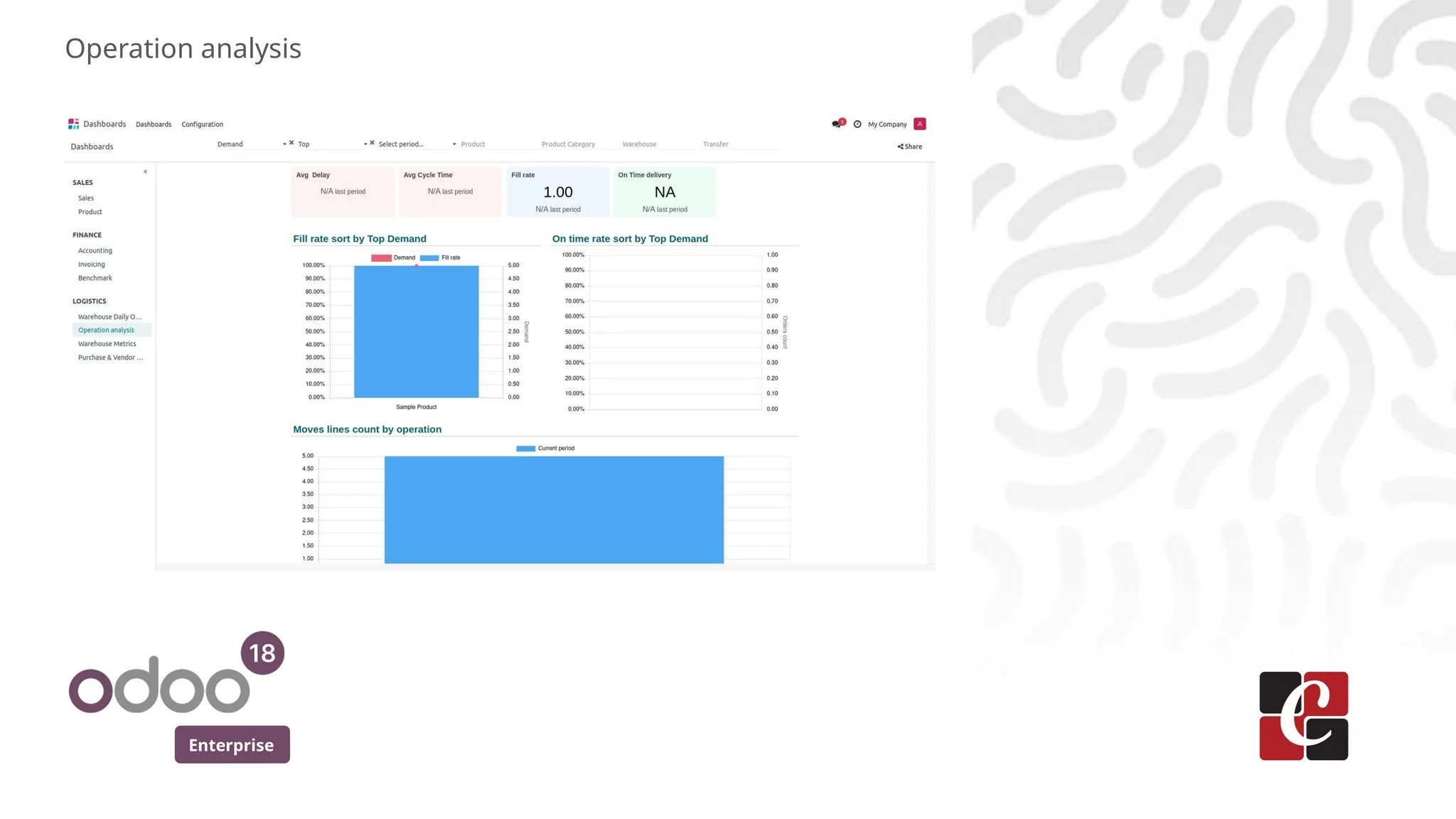The image size is (1456, 819).
Task: Click the Share button
Action: 910,146
